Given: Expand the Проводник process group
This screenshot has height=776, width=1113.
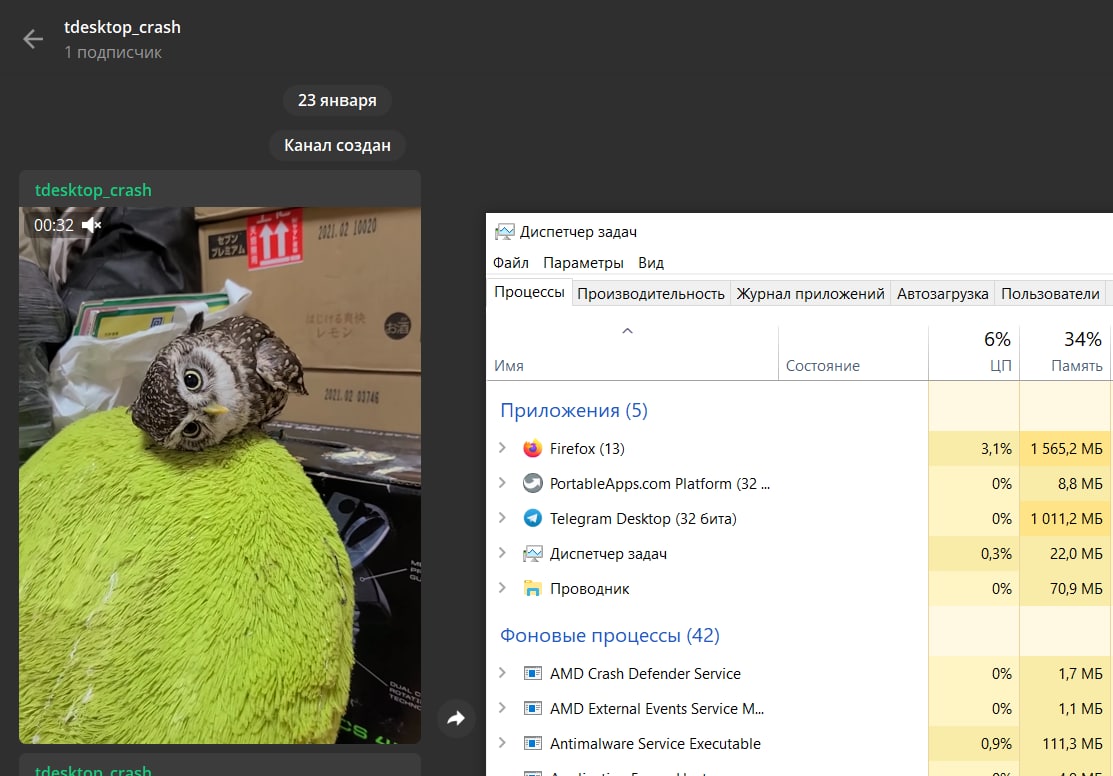Looking at the screenshot, I should [x=503, y=588].
